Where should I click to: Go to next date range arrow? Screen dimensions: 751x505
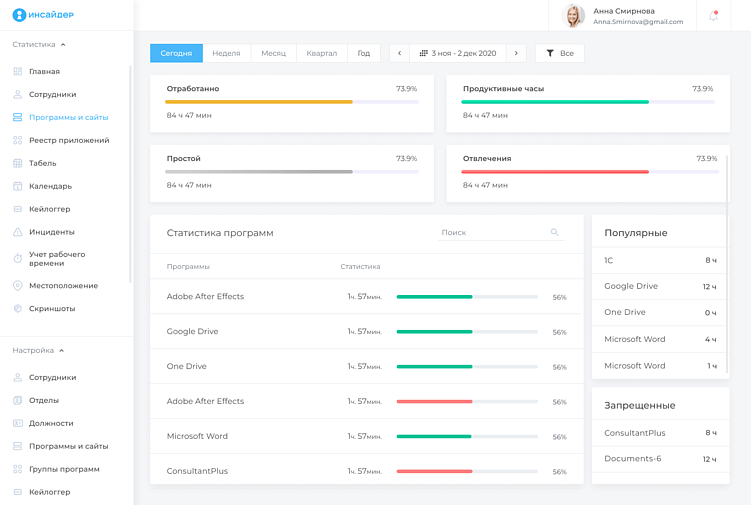click(516, 53)
